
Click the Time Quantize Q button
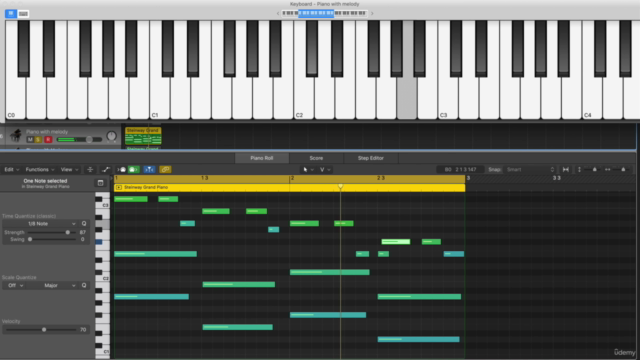pyautogui.click(x=84, y=224)
